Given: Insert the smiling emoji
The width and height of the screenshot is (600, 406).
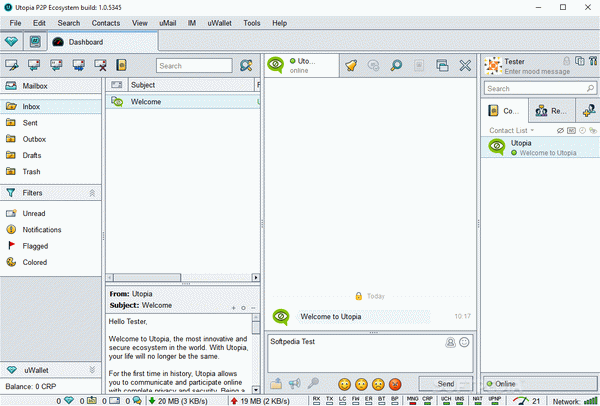Looking at the screenshot, I should pyautogui.click(x=344, y=384).
